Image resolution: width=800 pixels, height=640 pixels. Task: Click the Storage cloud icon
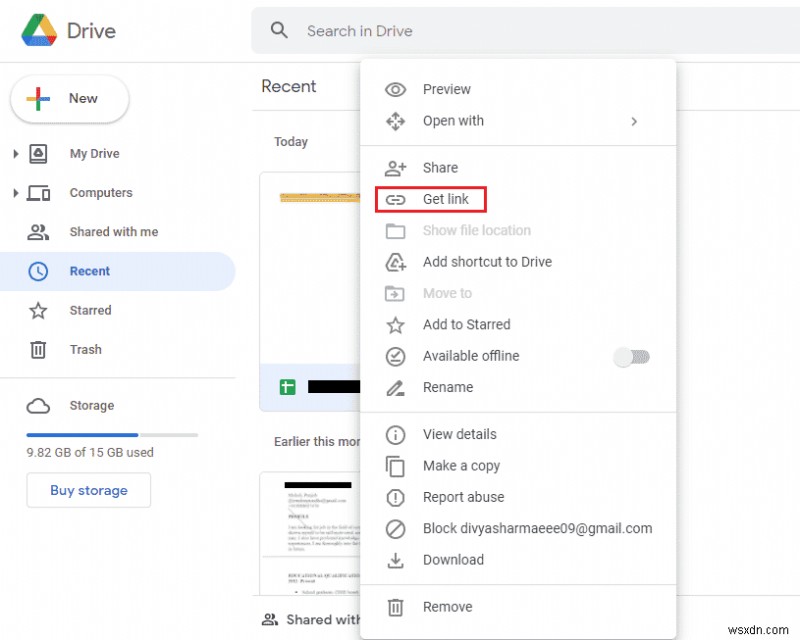tap(39, 406)
